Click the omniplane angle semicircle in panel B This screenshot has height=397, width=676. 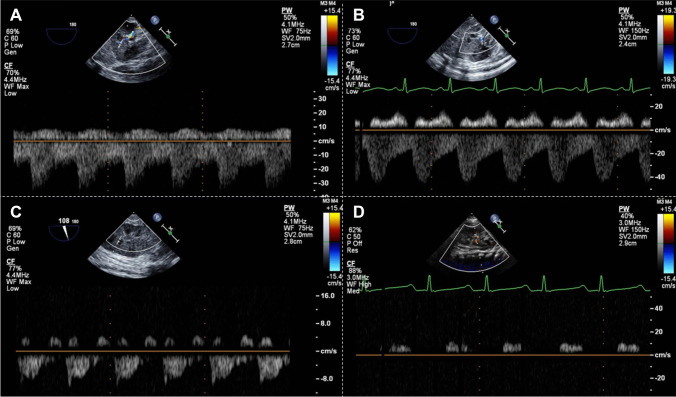[402, 35]
